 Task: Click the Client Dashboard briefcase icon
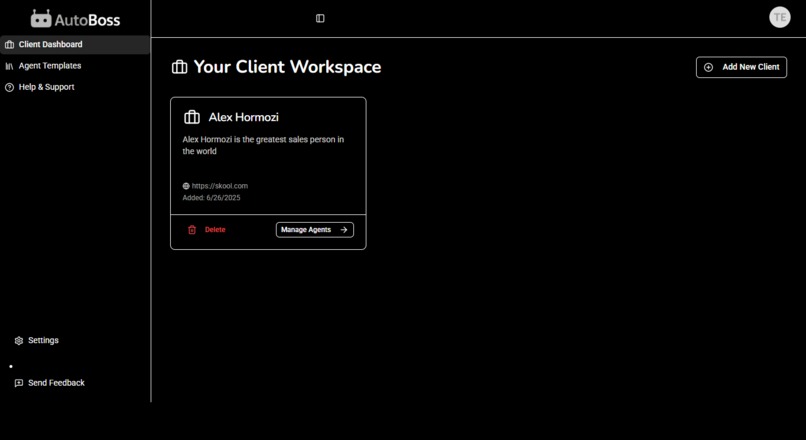9,45
